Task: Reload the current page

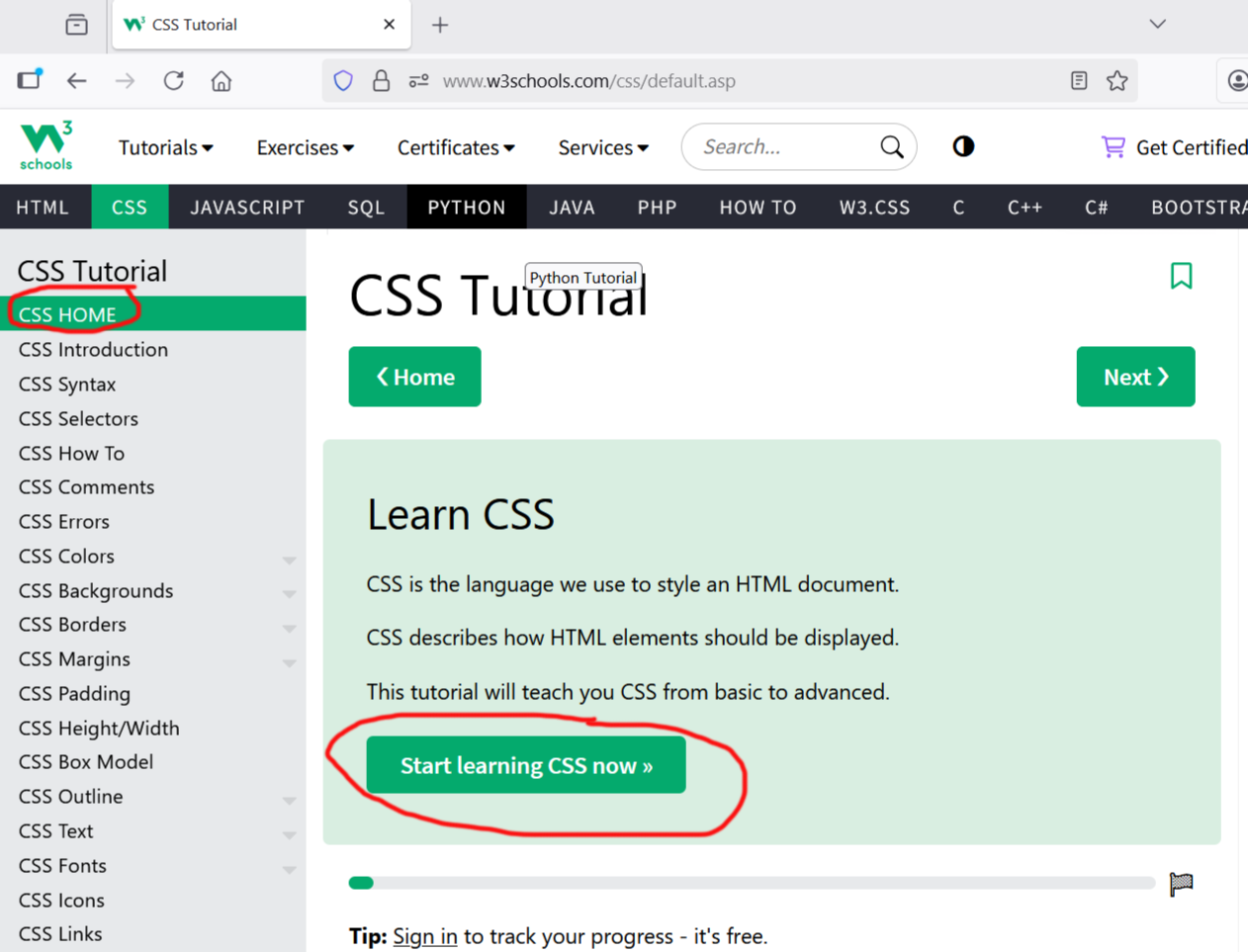Action: (174, 81)
